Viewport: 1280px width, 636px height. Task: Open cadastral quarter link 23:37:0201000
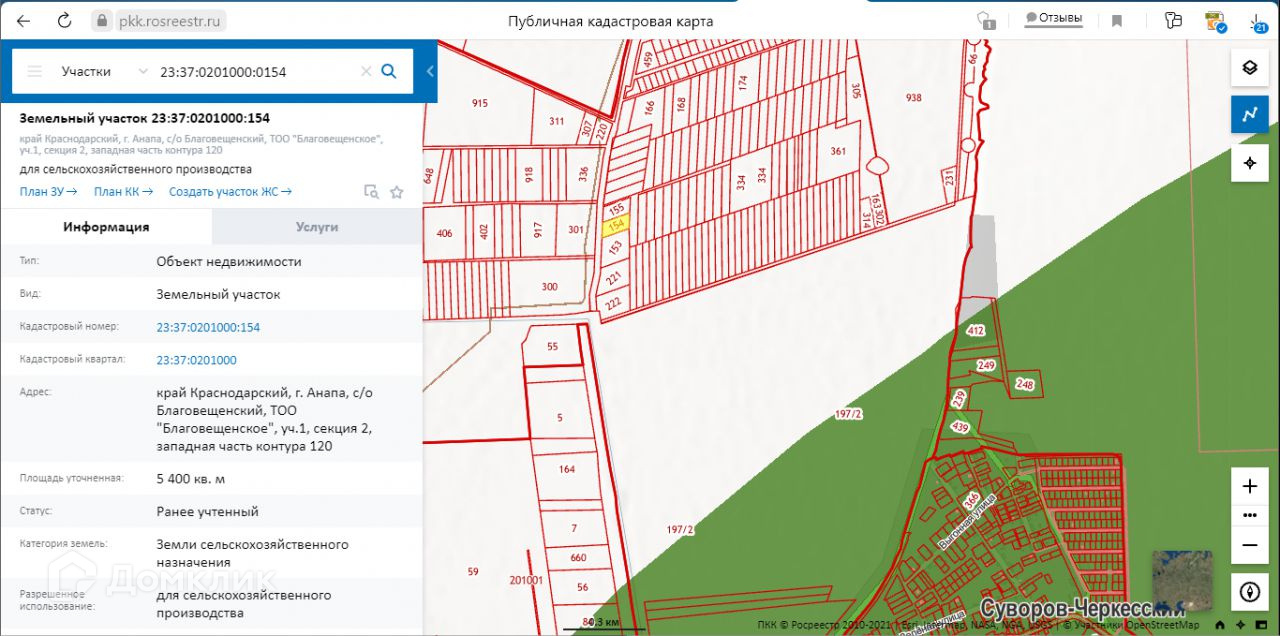pos(196,360)
